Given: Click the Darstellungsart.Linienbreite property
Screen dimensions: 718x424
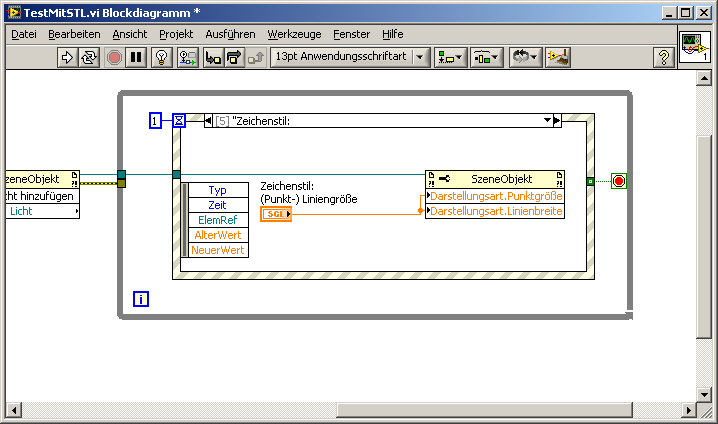Looking at the screenshot, I should click(495, 211).
